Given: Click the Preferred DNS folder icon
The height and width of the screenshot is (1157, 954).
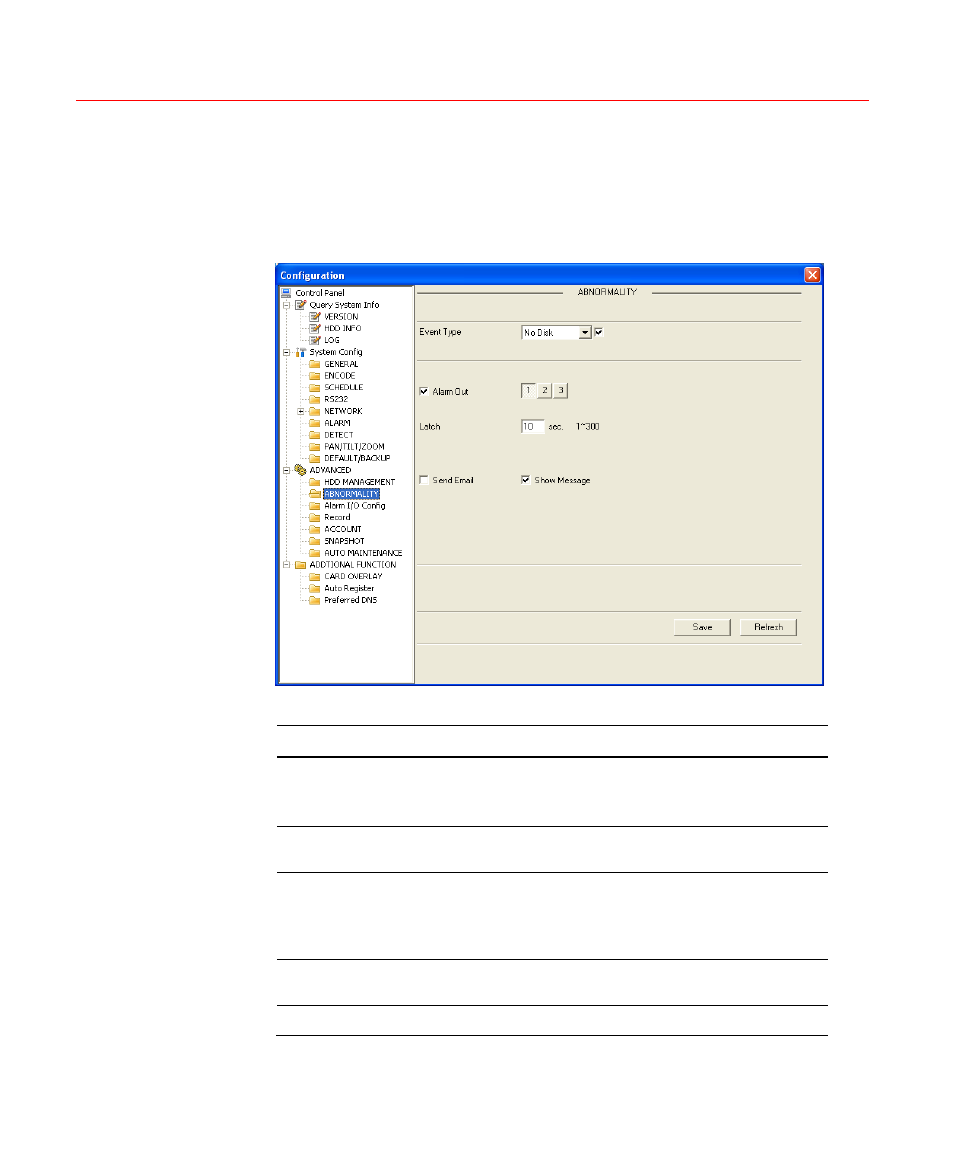Looking at the screenshot, I should (x=315, y=600).
